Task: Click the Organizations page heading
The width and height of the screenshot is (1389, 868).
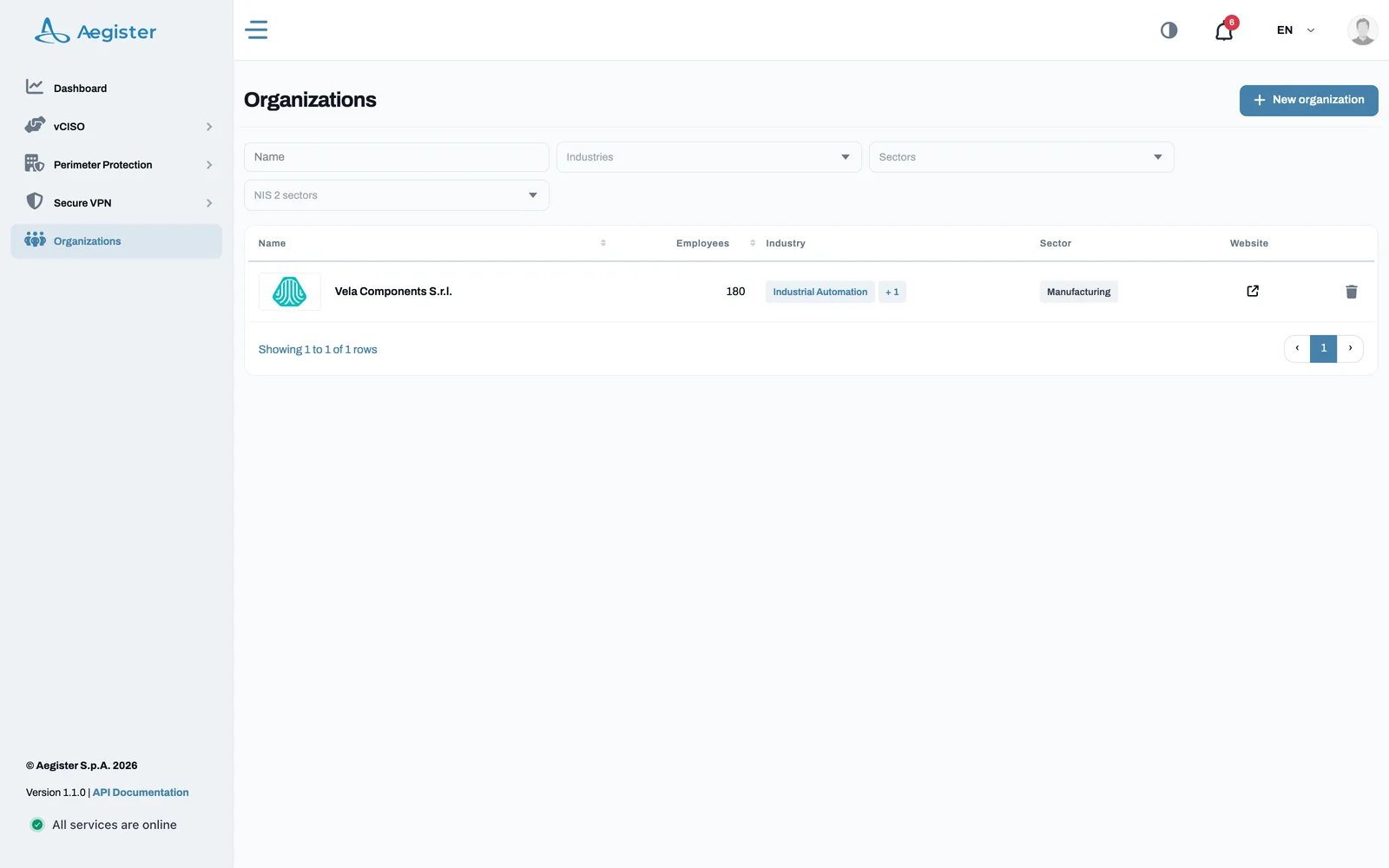Action: tap(310, 100)
